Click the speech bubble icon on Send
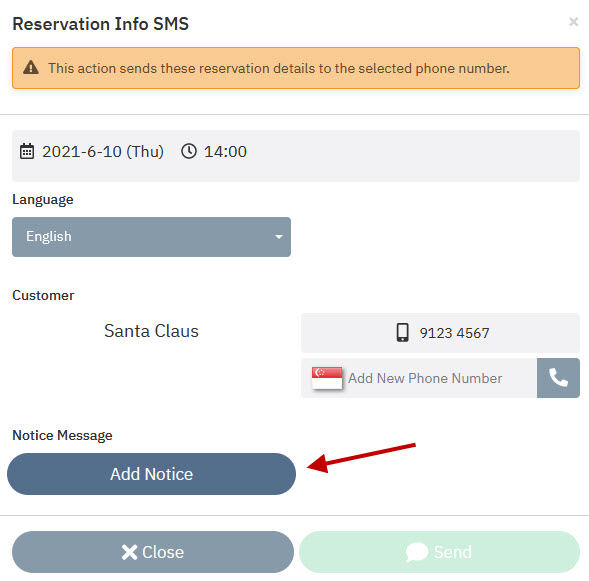 417,552
